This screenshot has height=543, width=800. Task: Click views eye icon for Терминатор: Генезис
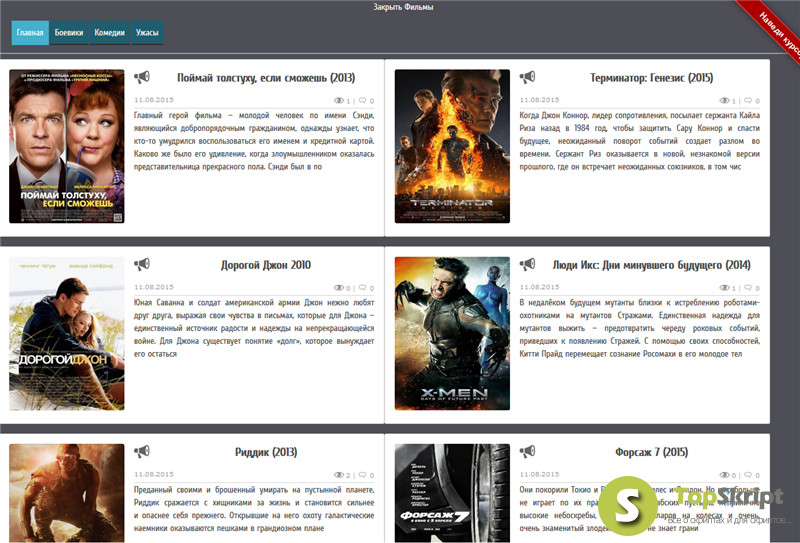(724, 101)
